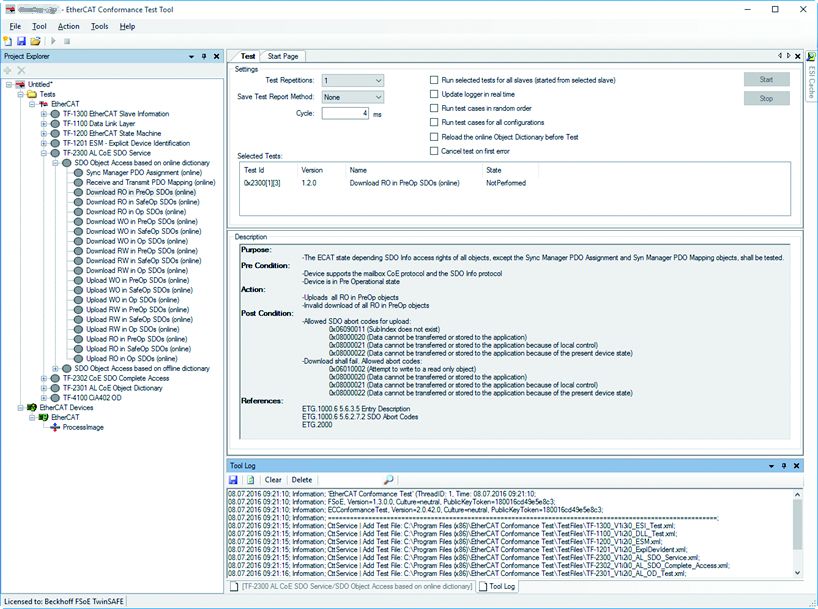Save the log with the Tool Log save icon

click(x=235, y=479)
